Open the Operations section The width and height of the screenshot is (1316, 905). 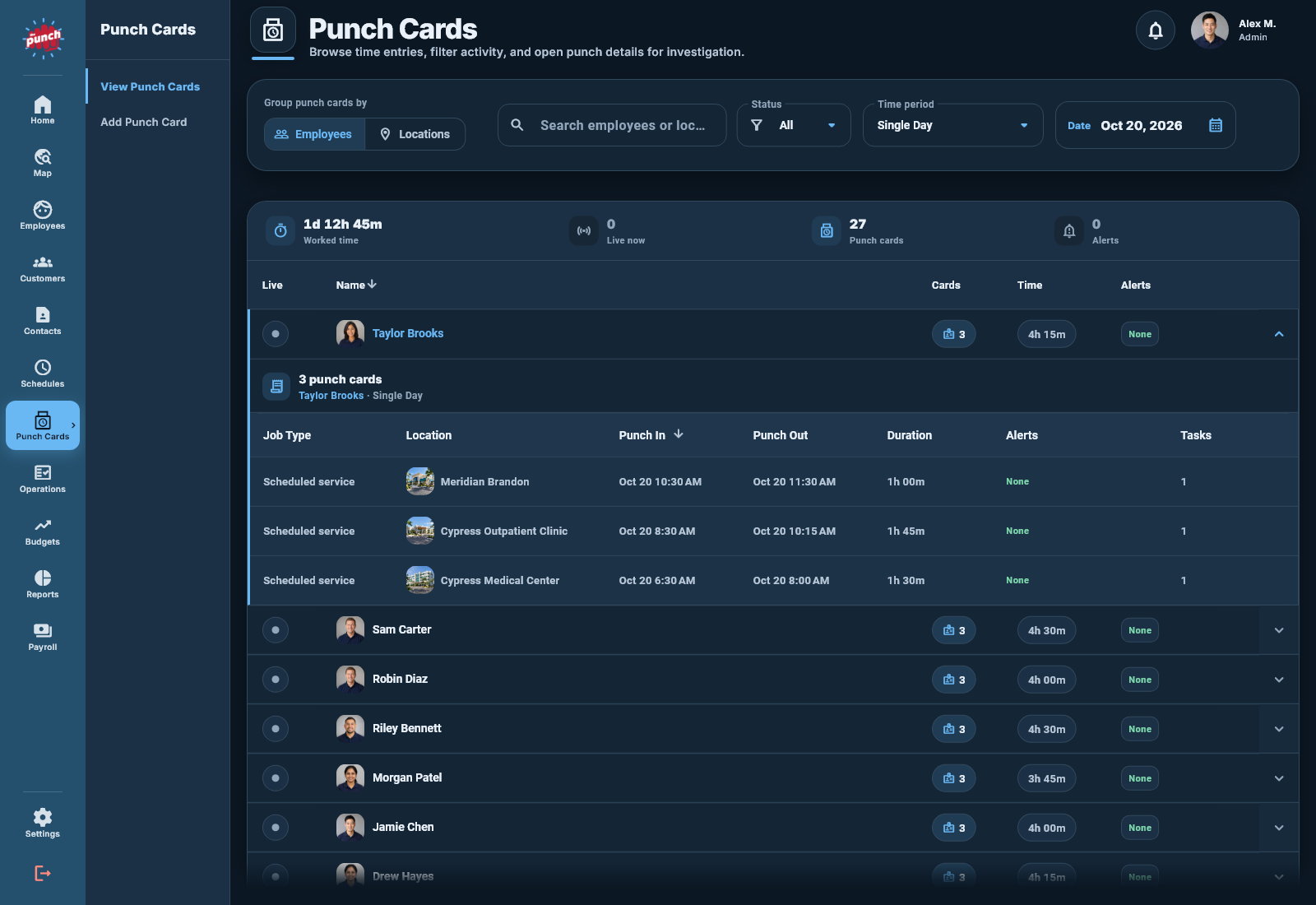tap(43, 479)
